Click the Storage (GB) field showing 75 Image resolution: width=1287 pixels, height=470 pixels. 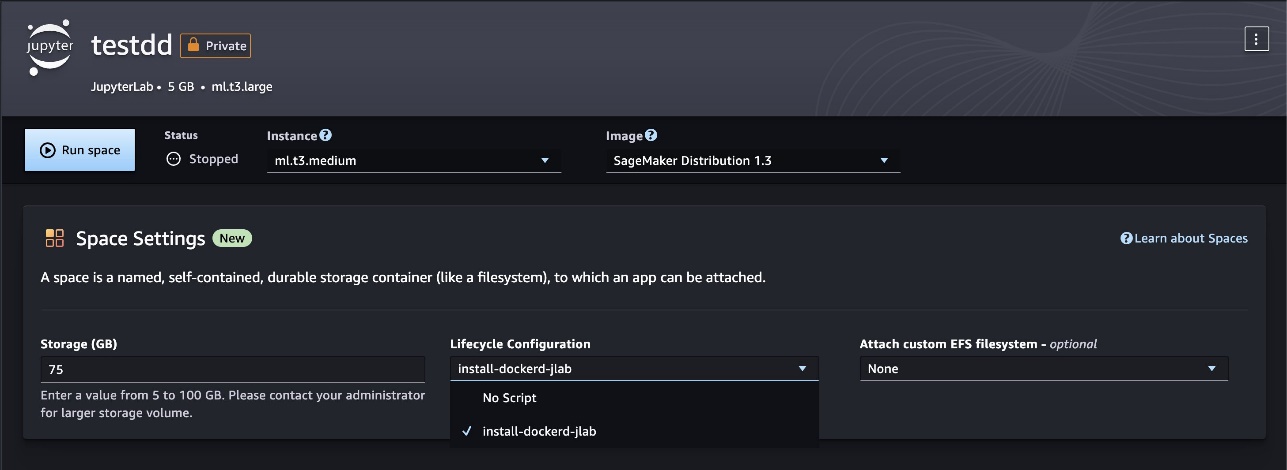233,369
